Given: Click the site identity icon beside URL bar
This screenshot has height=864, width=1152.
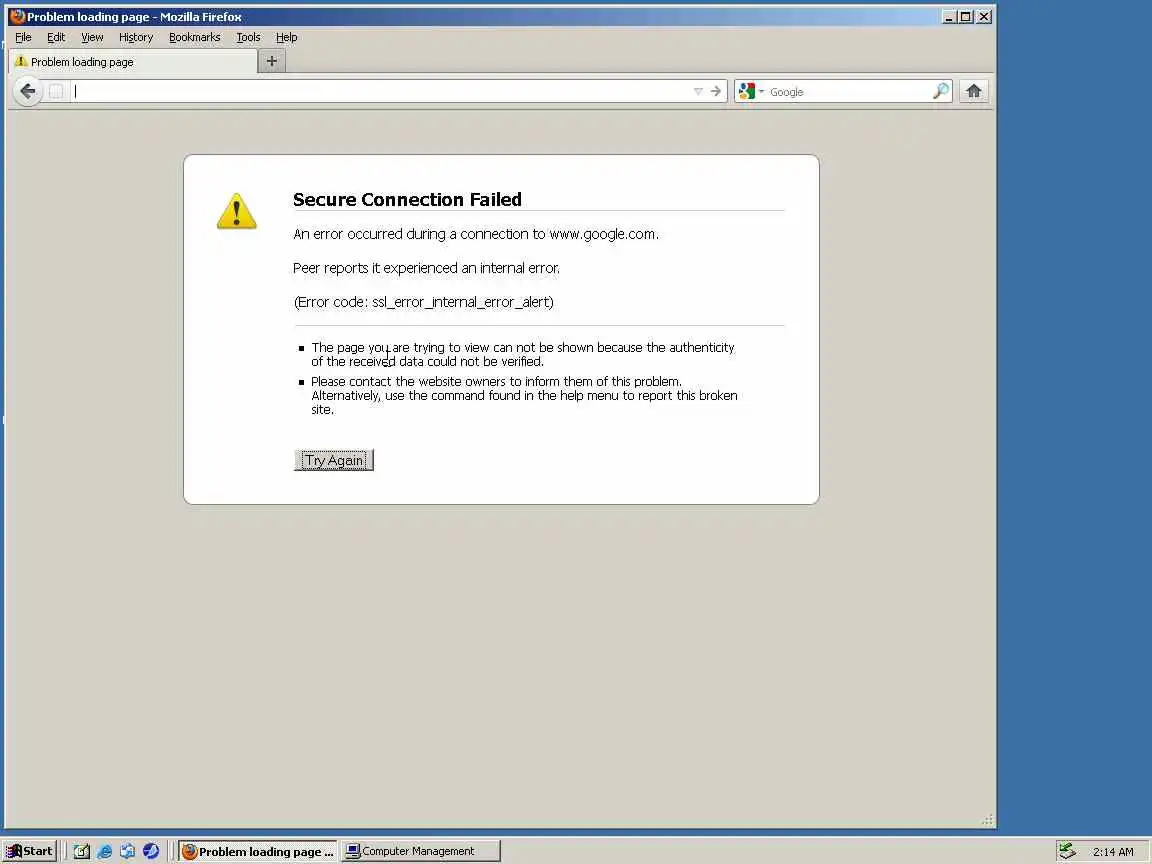Looking at the screenshot, I should pyautogui.click(x=56, y=91).
